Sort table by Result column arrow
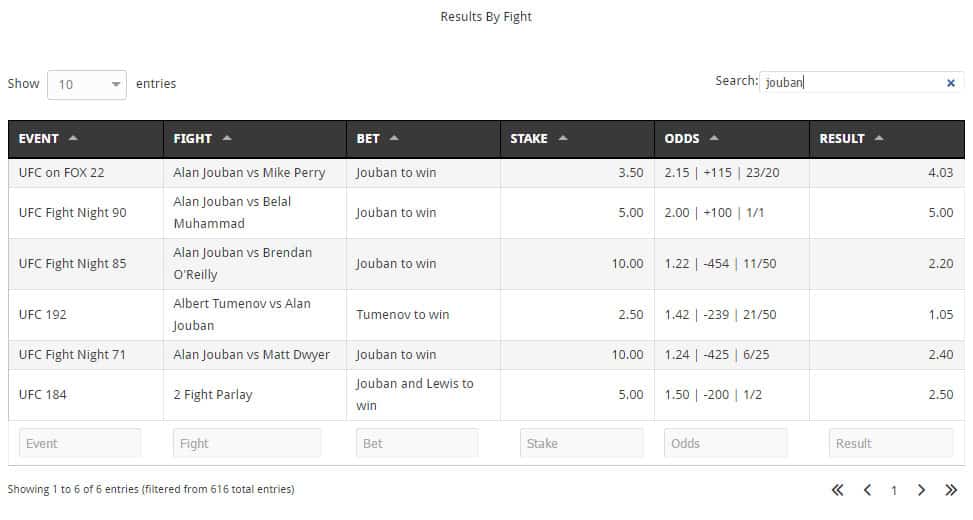 [879, 138]
